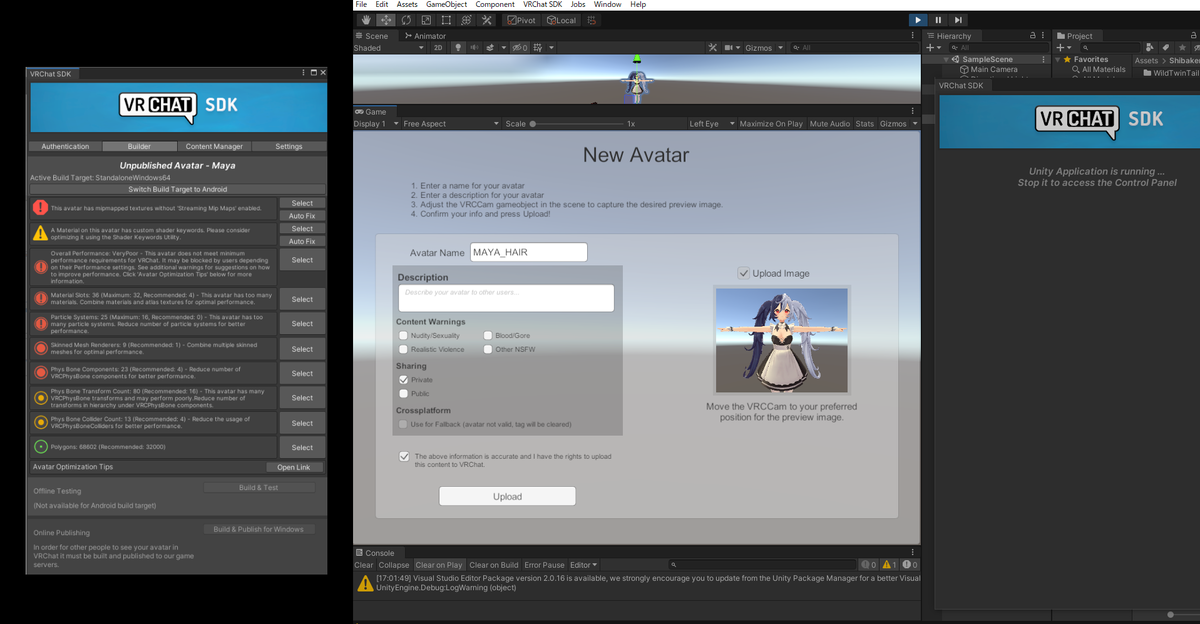Tick Other NSFW content warning
The width and height of the screenshot is (1200, 624).
(488, 350)
